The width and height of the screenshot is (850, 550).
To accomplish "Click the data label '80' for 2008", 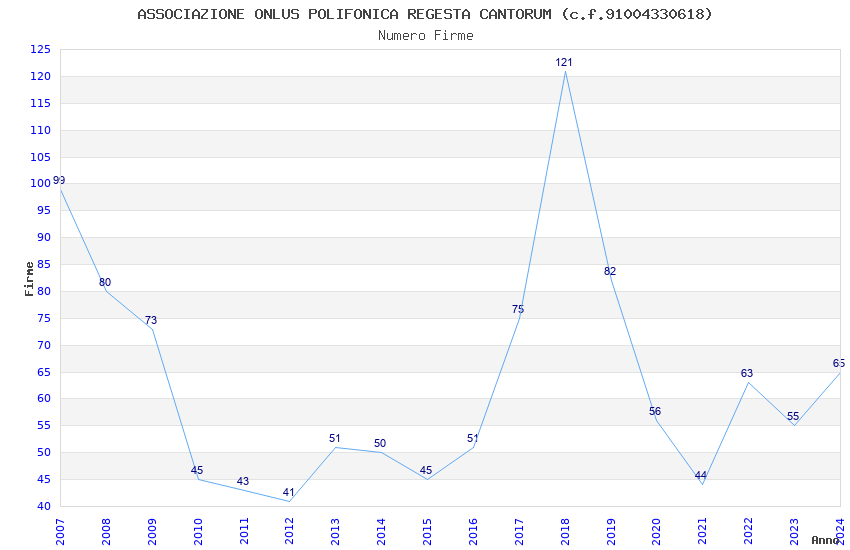I will click(105, 282).
